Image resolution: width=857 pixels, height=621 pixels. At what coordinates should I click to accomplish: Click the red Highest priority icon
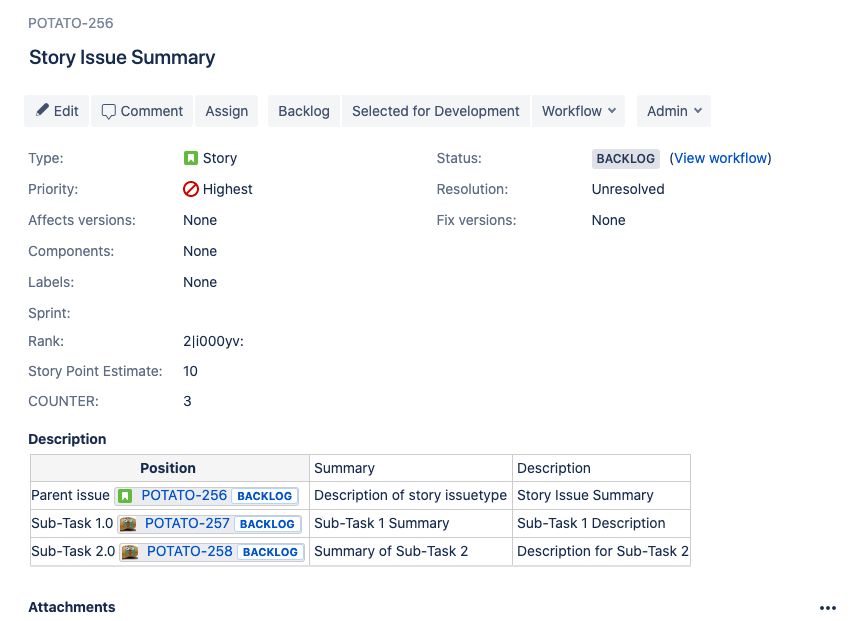(x=190, y=189)
